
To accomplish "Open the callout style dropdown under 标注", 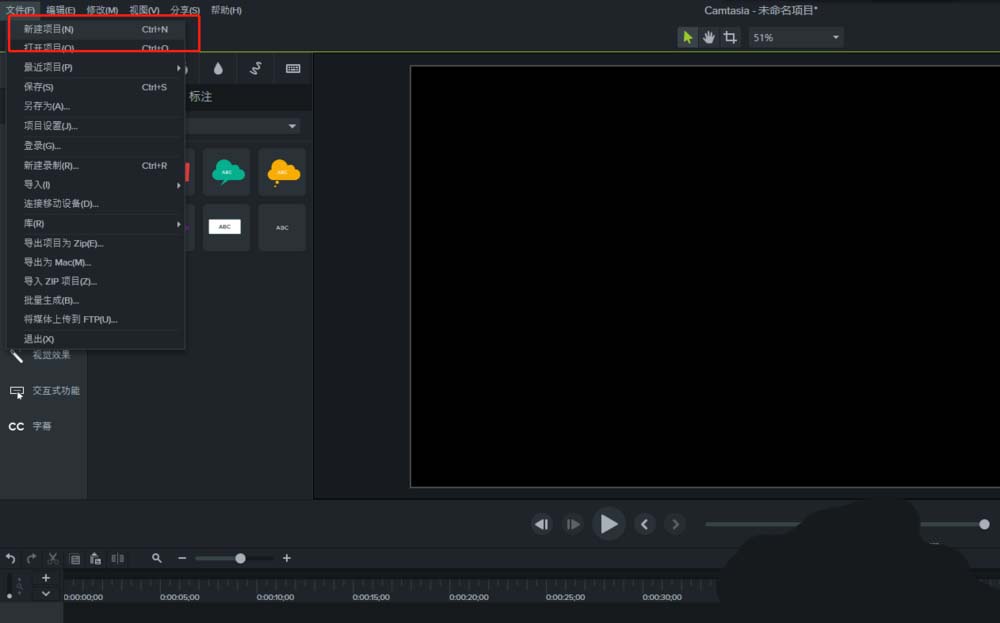I will pos(292,126).
